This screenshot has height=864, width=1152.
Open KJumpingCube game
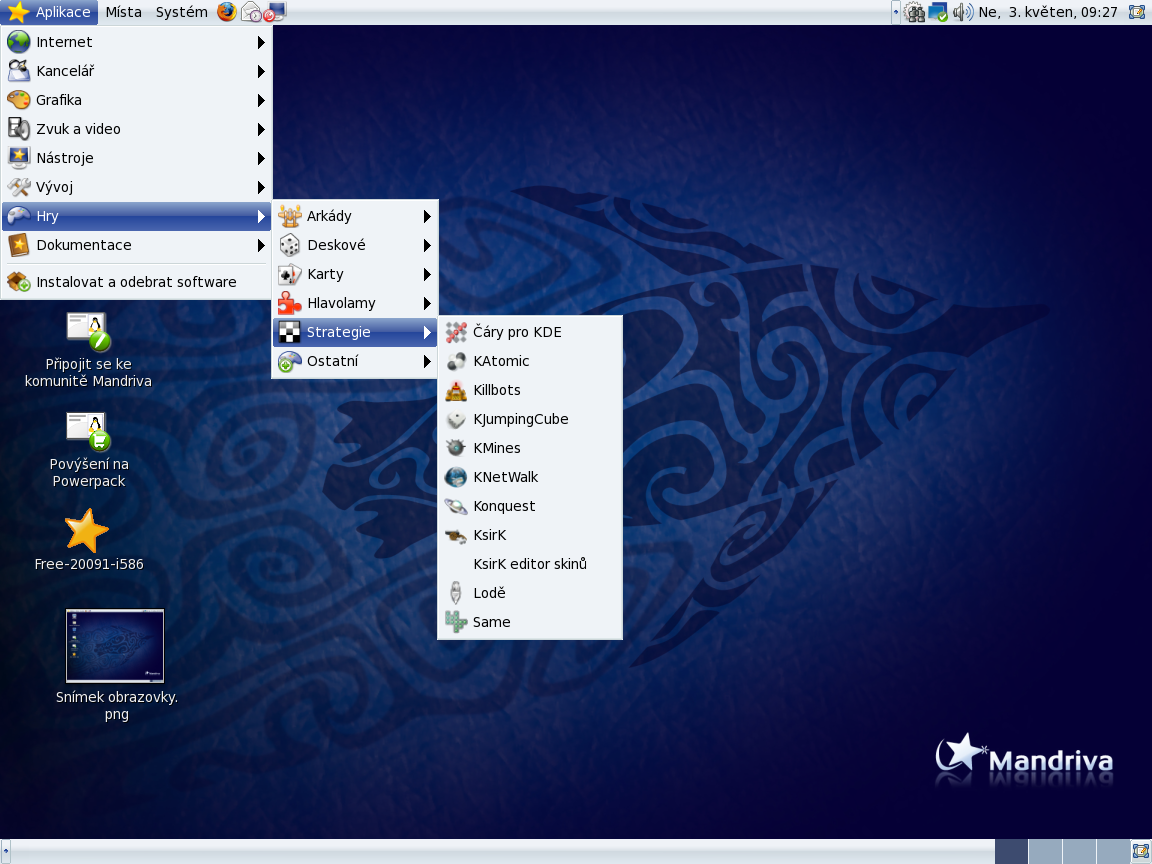530,419
